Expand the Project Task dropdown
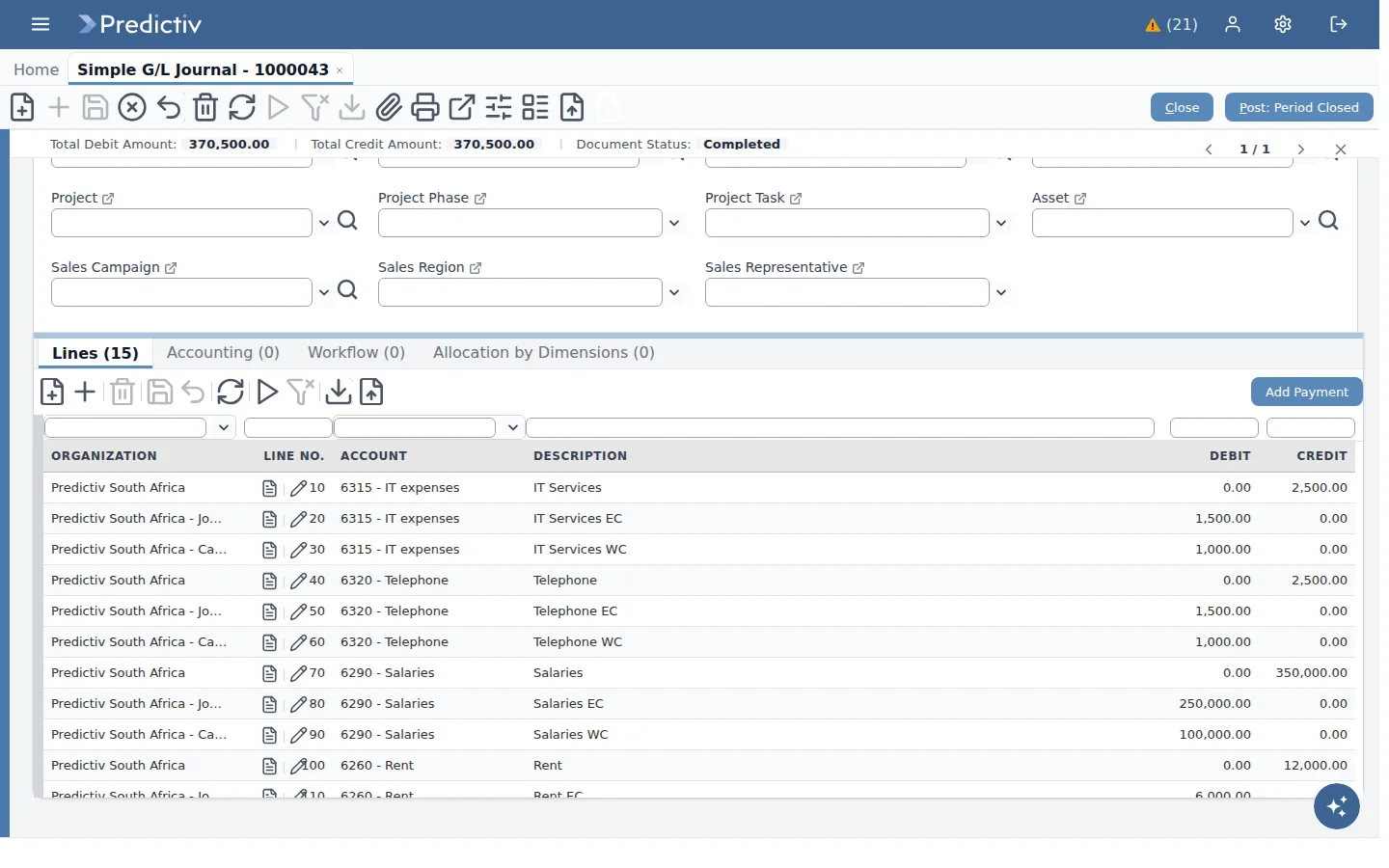Image resolution: width=1389 pixels, height=868 pixels. pos(1001,223)
